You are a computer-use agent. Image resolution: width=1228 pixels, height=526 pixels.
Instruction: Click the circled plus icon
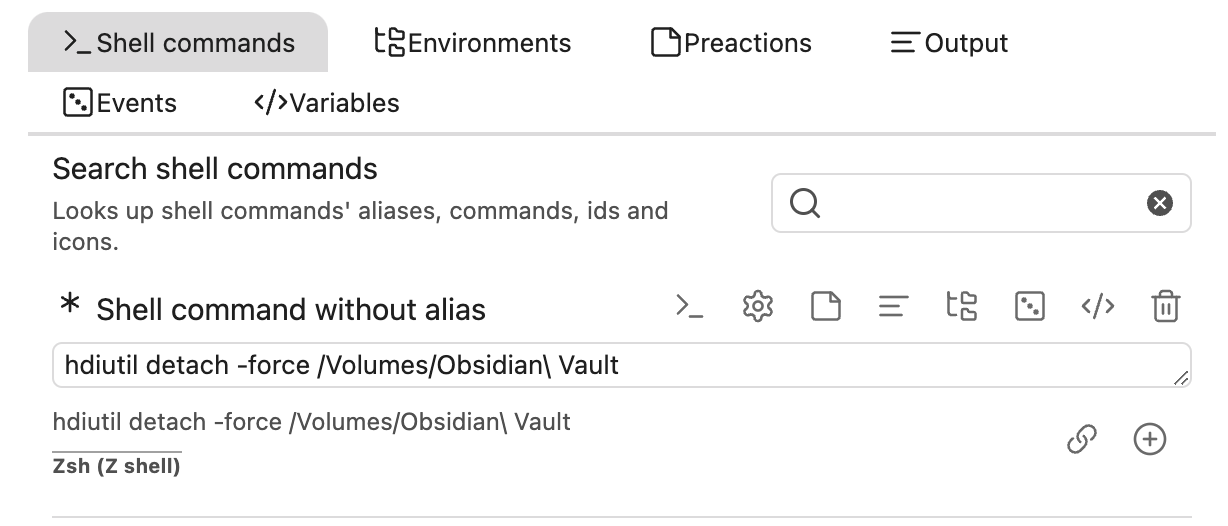(1150, 439)
